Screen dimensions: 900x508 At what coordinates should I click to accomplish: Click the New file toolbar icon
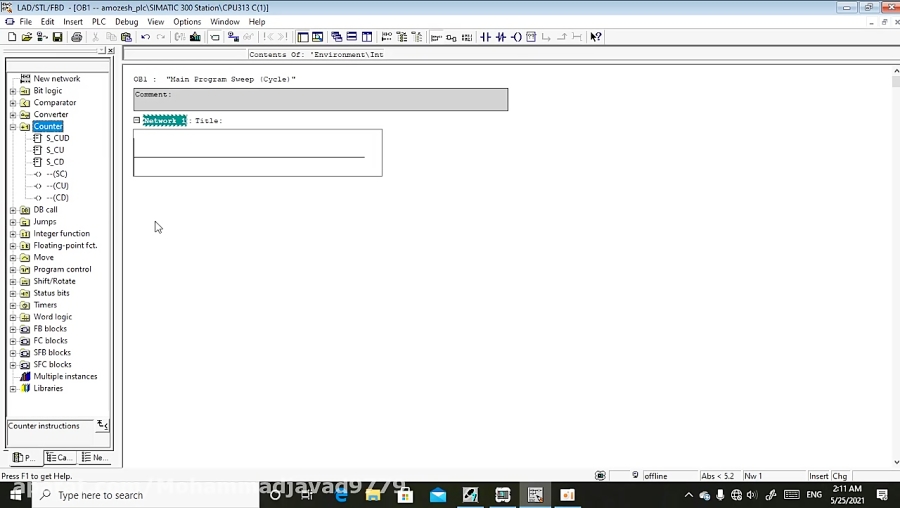coord(11,37)
